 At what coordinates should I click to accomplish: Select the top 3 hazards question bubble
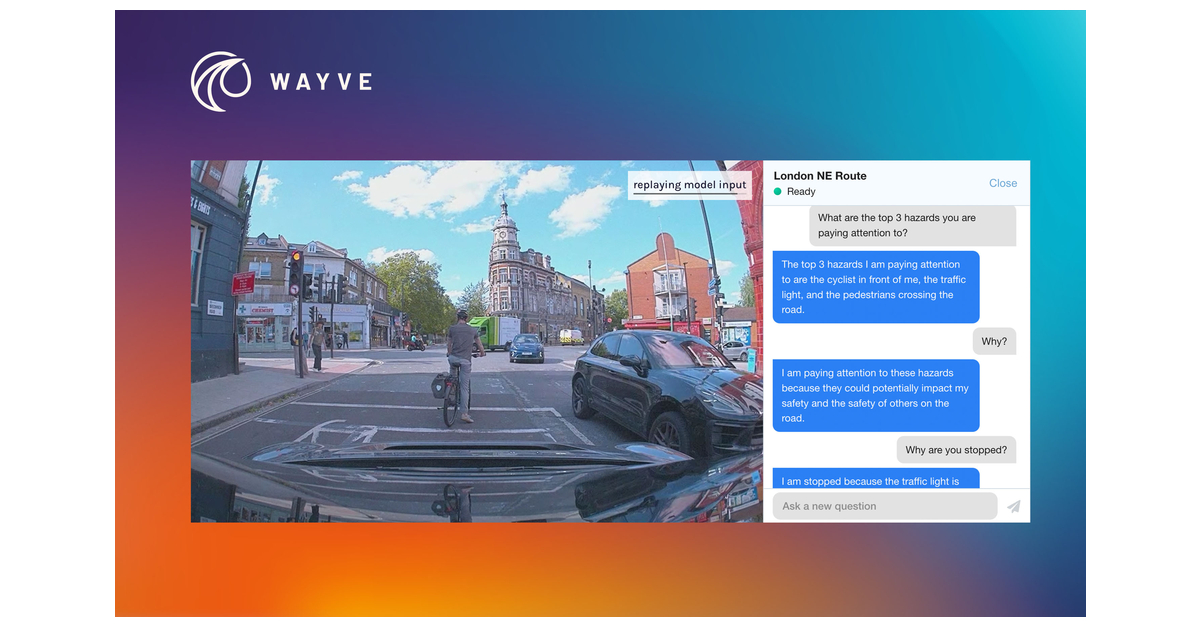click(x=912, y=226)
